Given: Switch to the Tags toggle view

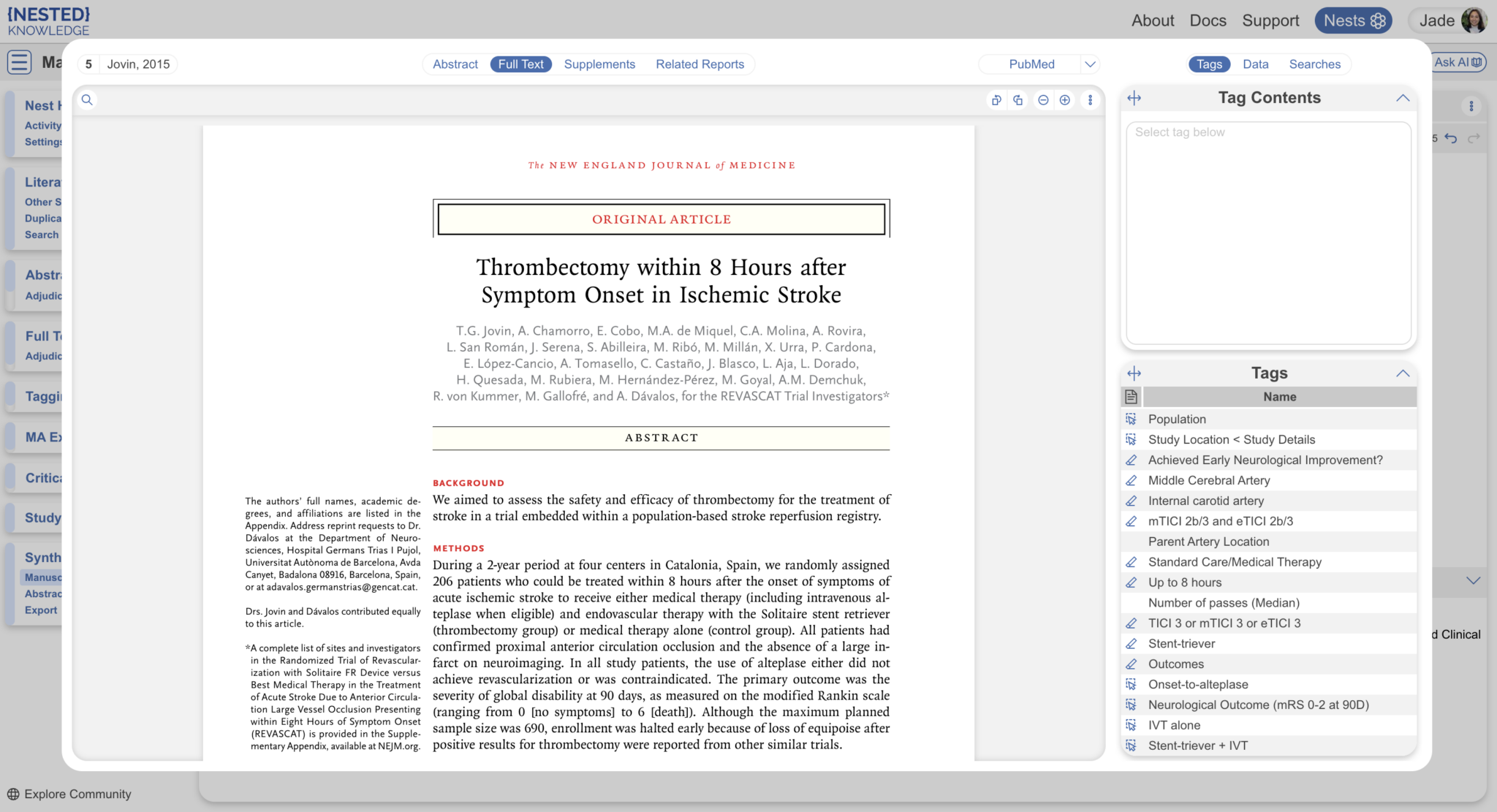Looking at the screenshot, I should [1209, 64].
